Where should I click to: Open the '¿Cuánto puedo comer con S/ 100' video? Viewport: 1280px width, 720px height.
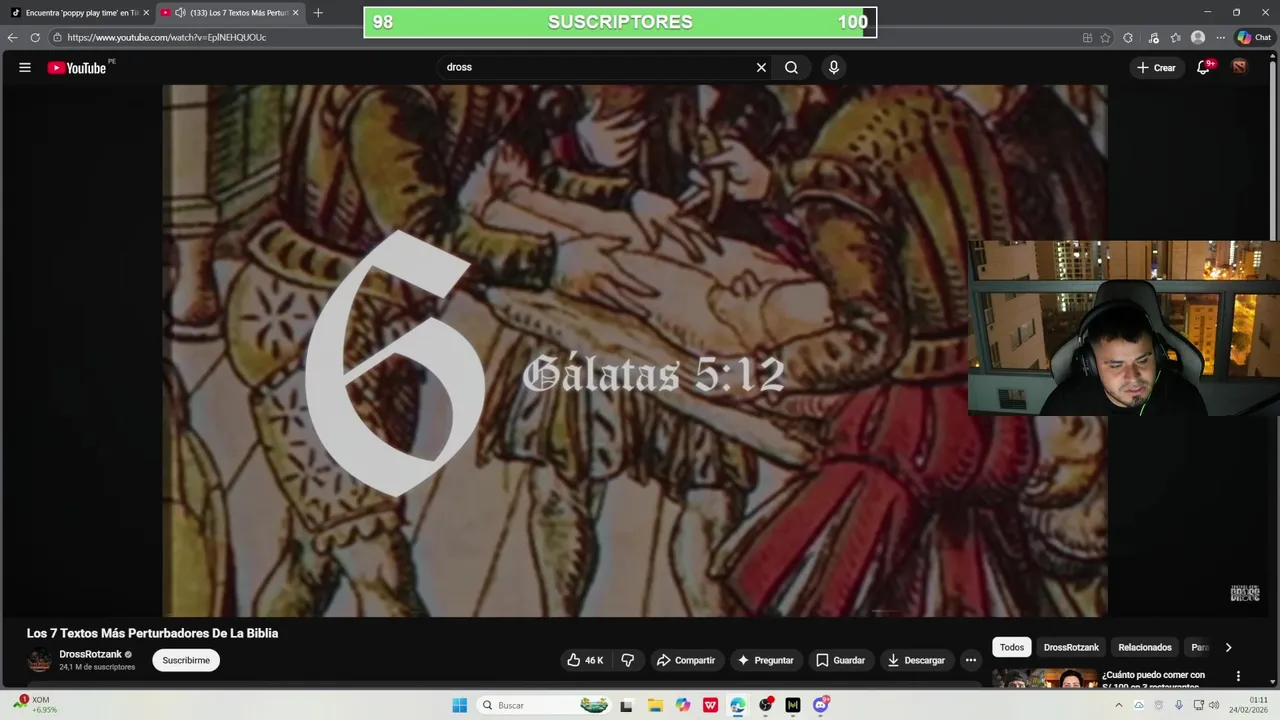point(1153,680)
